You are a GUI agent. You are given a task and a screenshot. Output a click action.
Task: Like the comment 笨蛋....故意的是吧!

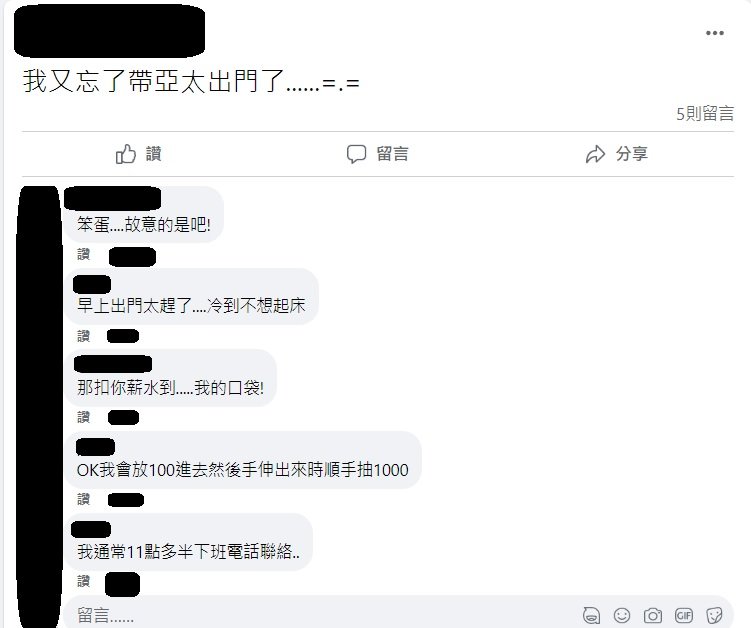[x=83, y=254]
